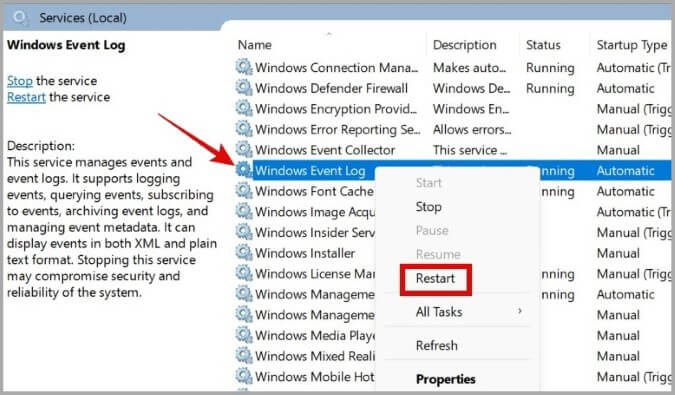This screenshot has width=675, height=395.
Task: Click gear icon of Windows Error Reporting
Action: [244, 129]
